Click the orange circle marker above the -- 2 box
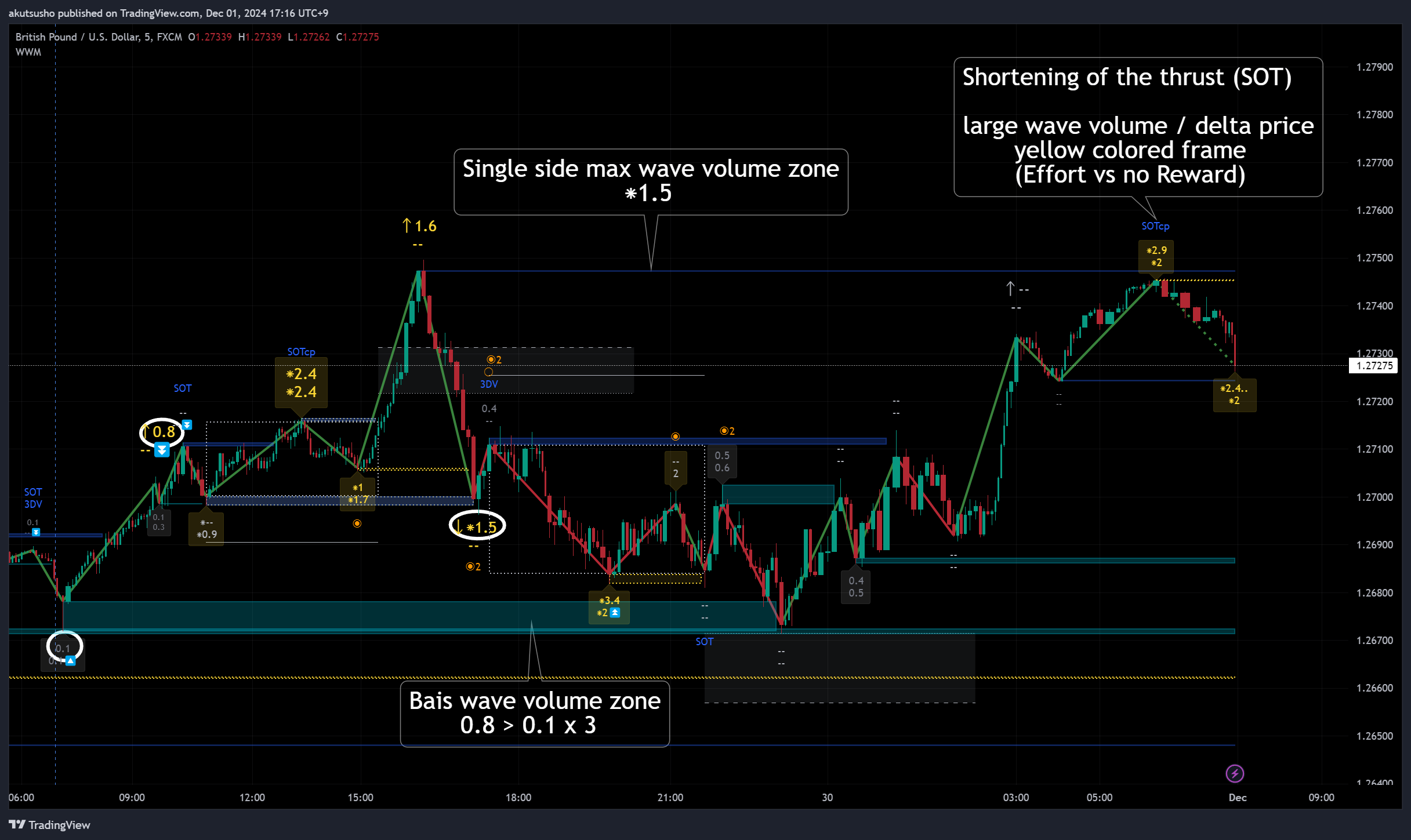 click(676, 437)
